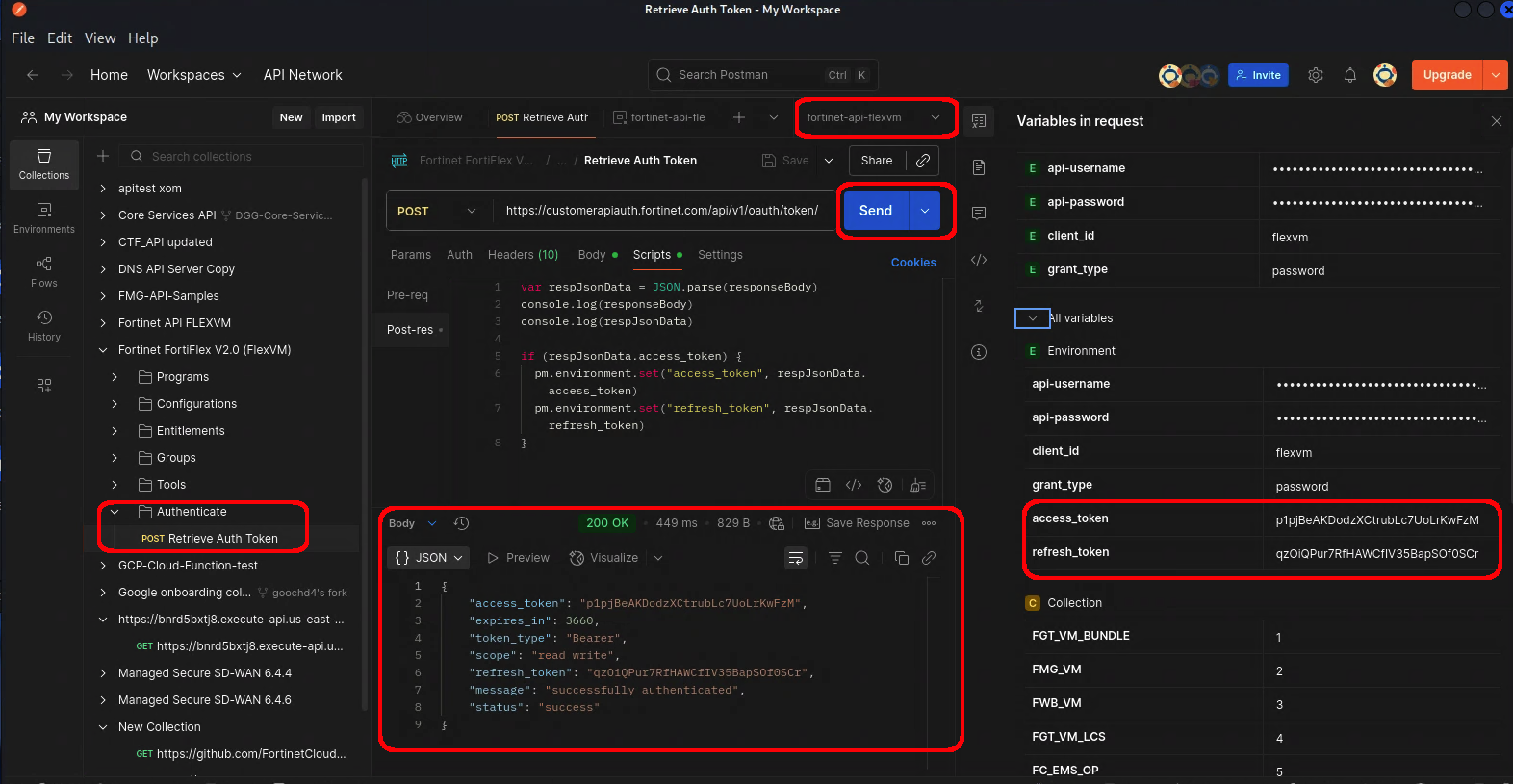The height and width of the screenshot is (784, 1513).
Task: Switch to the request Settings tab
Action: (x=720, y=255)
